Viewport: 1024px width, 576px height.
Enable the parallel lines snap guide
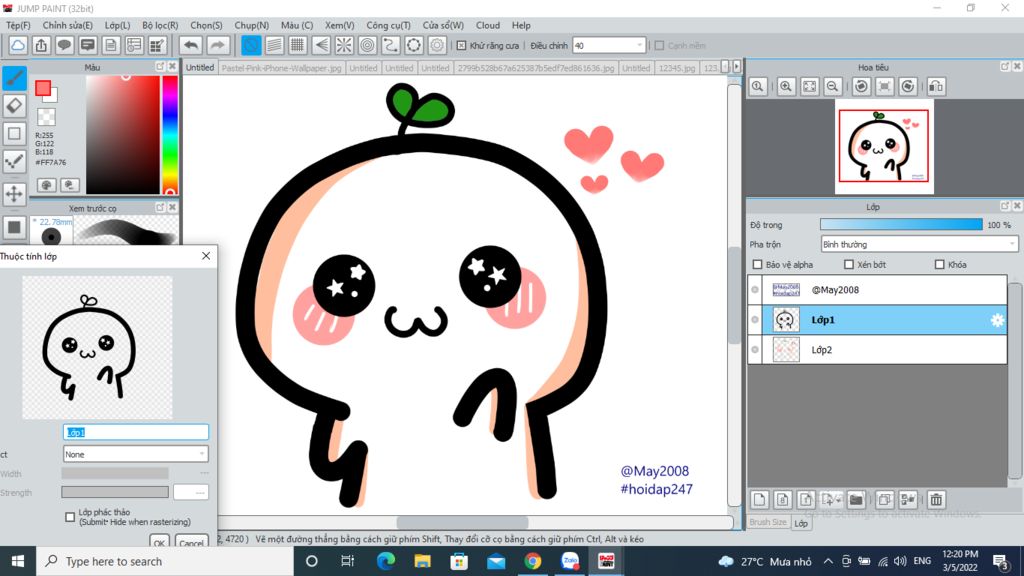274,45
